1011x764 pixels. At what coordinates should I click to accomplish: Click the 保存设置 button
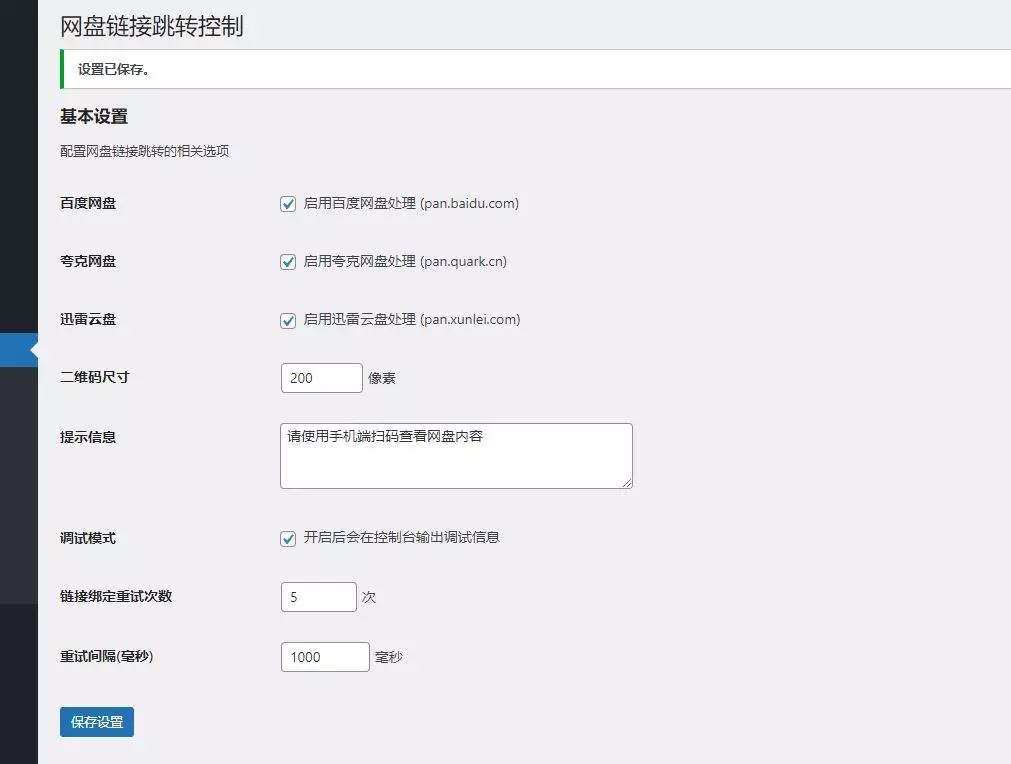(x=97, y=722)
